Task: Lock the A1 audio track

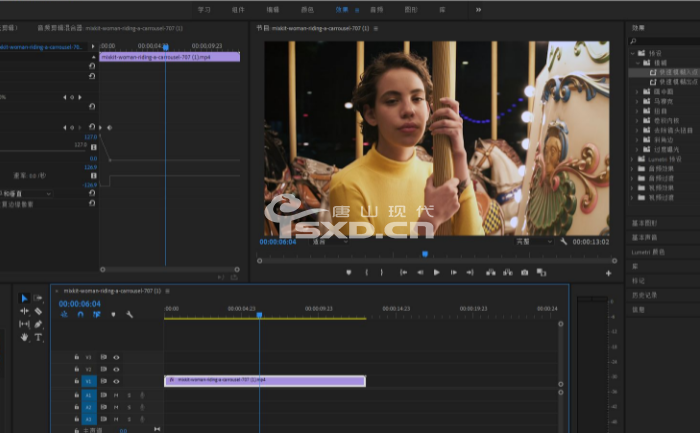Action: click(77, 395)
